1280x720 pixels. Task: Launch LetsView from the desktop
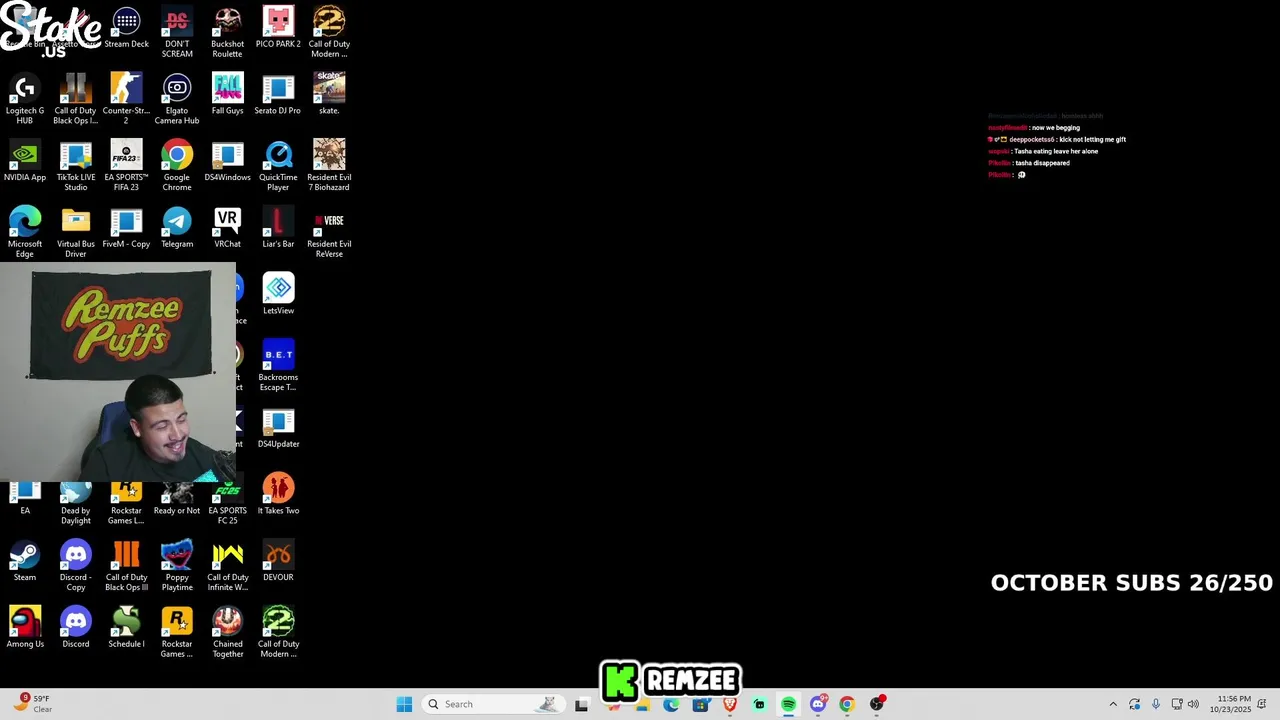pyautogui.click(x=278, y=295)
